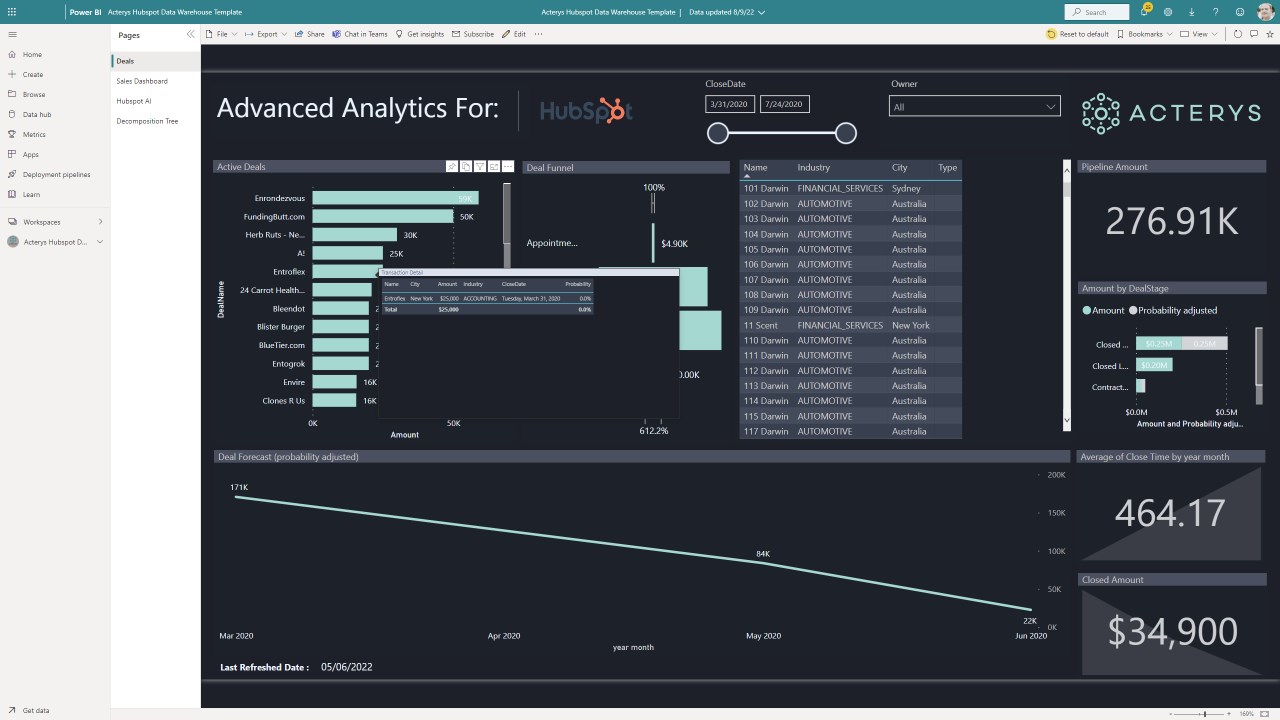Open the user profile avatar
1280x720 pixels.
pos(1265,12)
